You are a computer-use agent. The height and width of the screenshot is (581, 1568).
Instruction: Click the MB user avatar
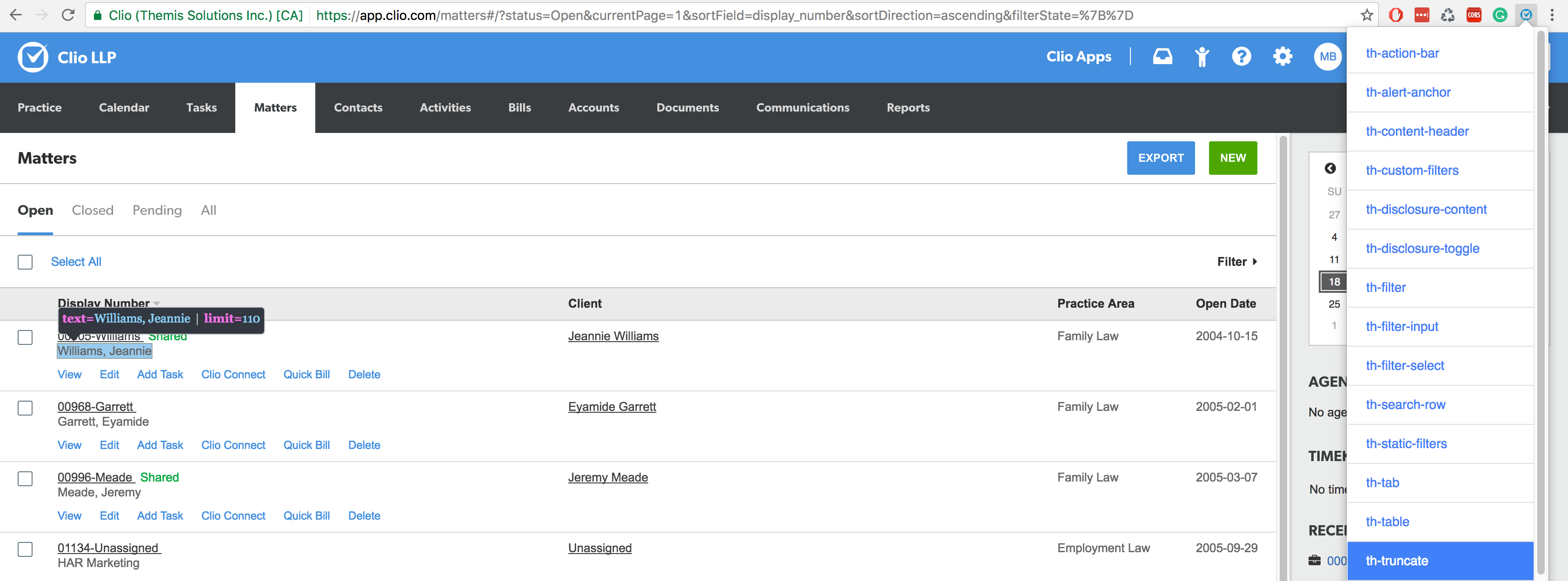point(1328,57)
